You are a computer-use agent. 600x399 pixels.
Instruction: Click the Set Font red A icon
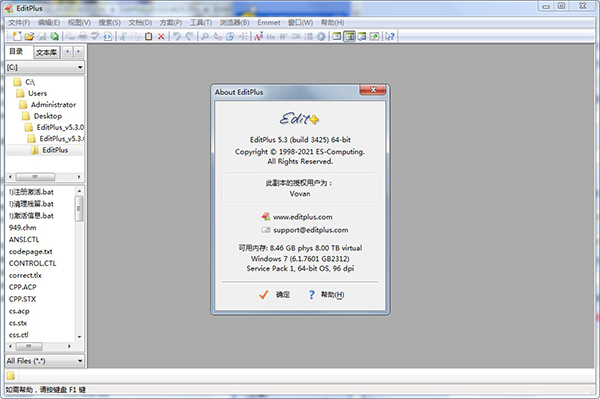pyautogui.click(x=258, y=36)
